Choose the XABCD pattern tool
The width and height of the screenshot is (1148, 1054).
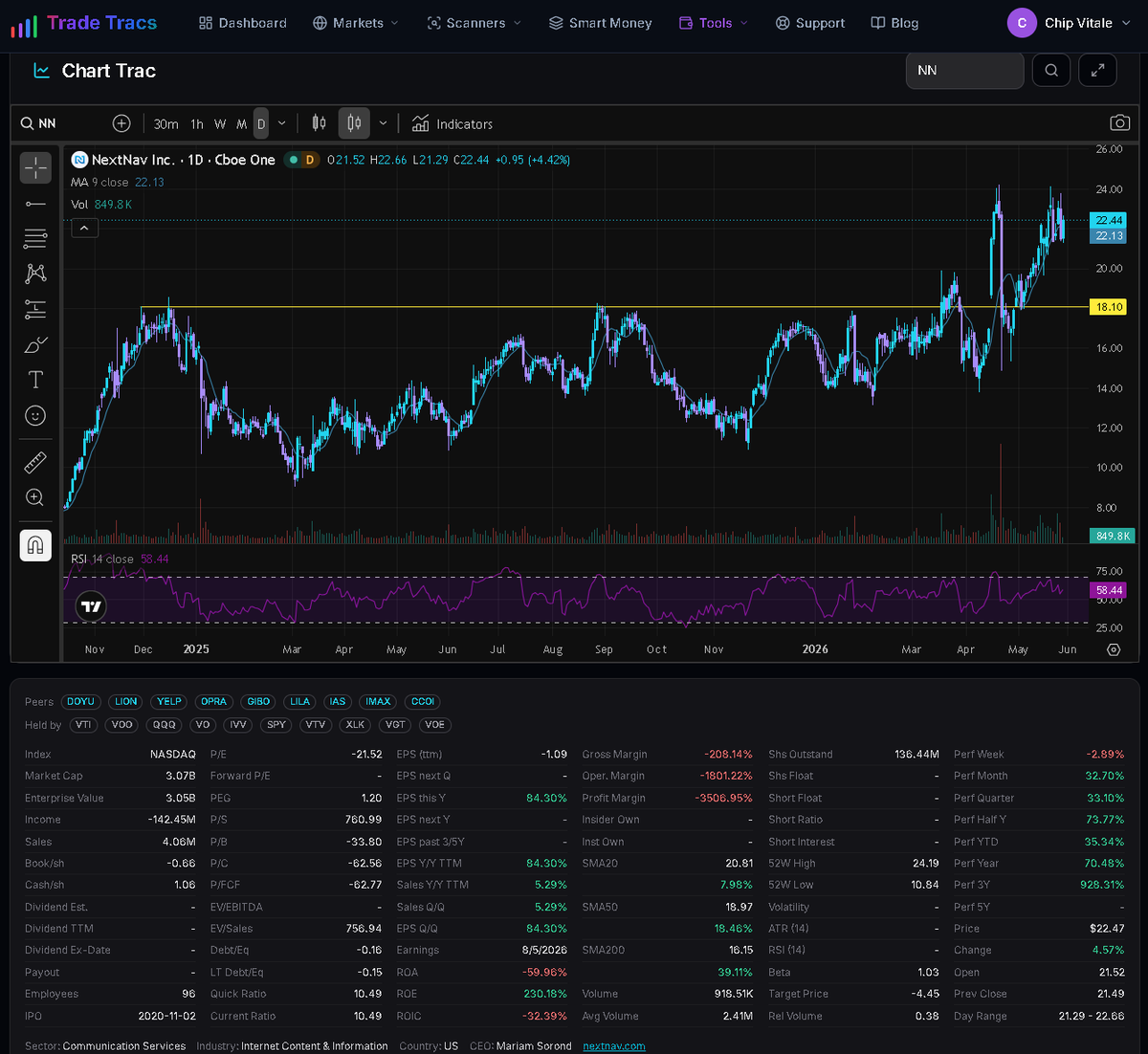[x=35, y=274]
